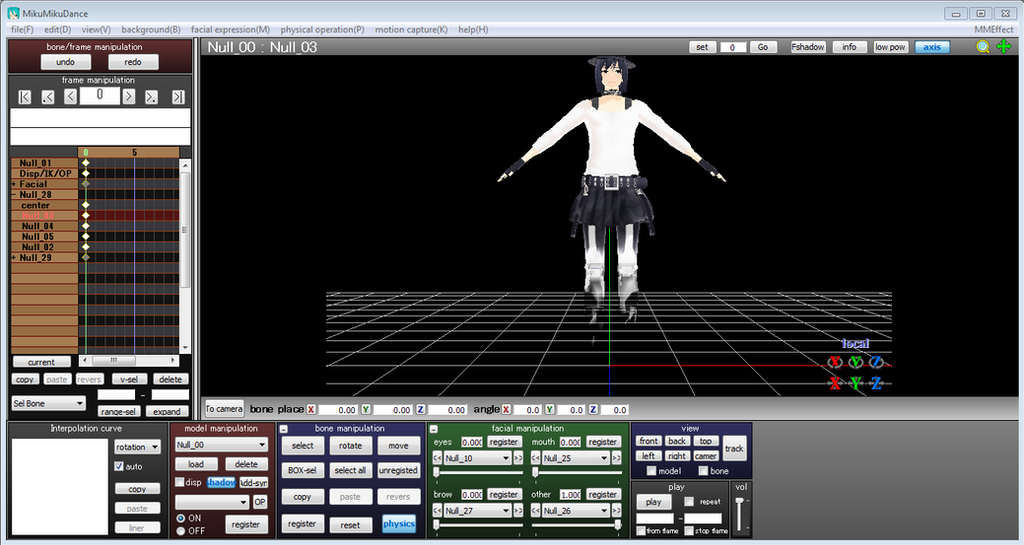Image resolution: width=1024 pixels, height=545 pixels.
Task: Toggle the axis button in viewport toolbar
Action: tap(932, 47)
